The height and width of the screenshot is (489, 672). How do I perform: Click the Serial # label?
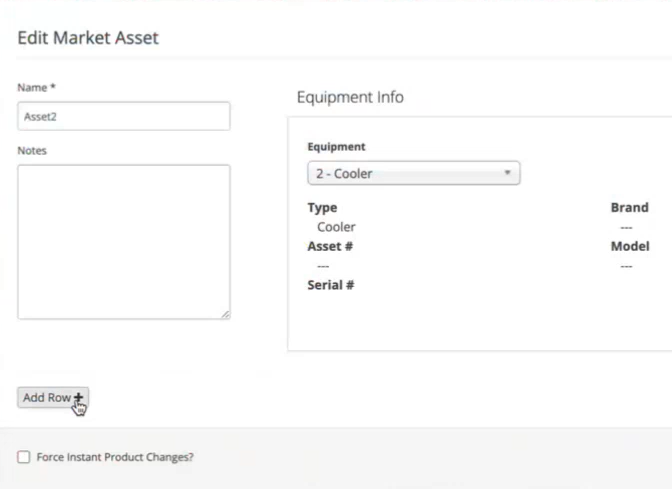331,285
